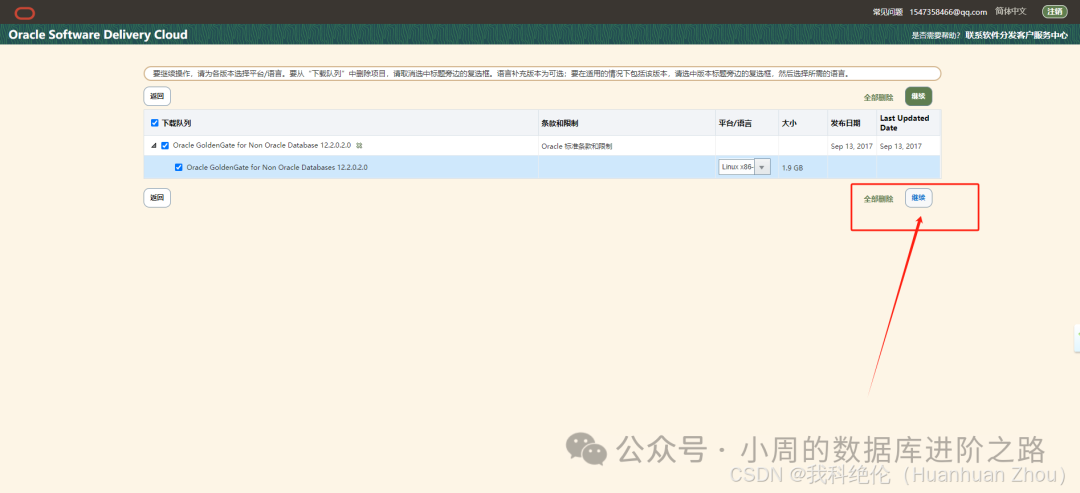Image resolution: width=1080 pixels, height=493 pixels.
Task: Click the lower 全部删除 link
Action: click(878, 199)
